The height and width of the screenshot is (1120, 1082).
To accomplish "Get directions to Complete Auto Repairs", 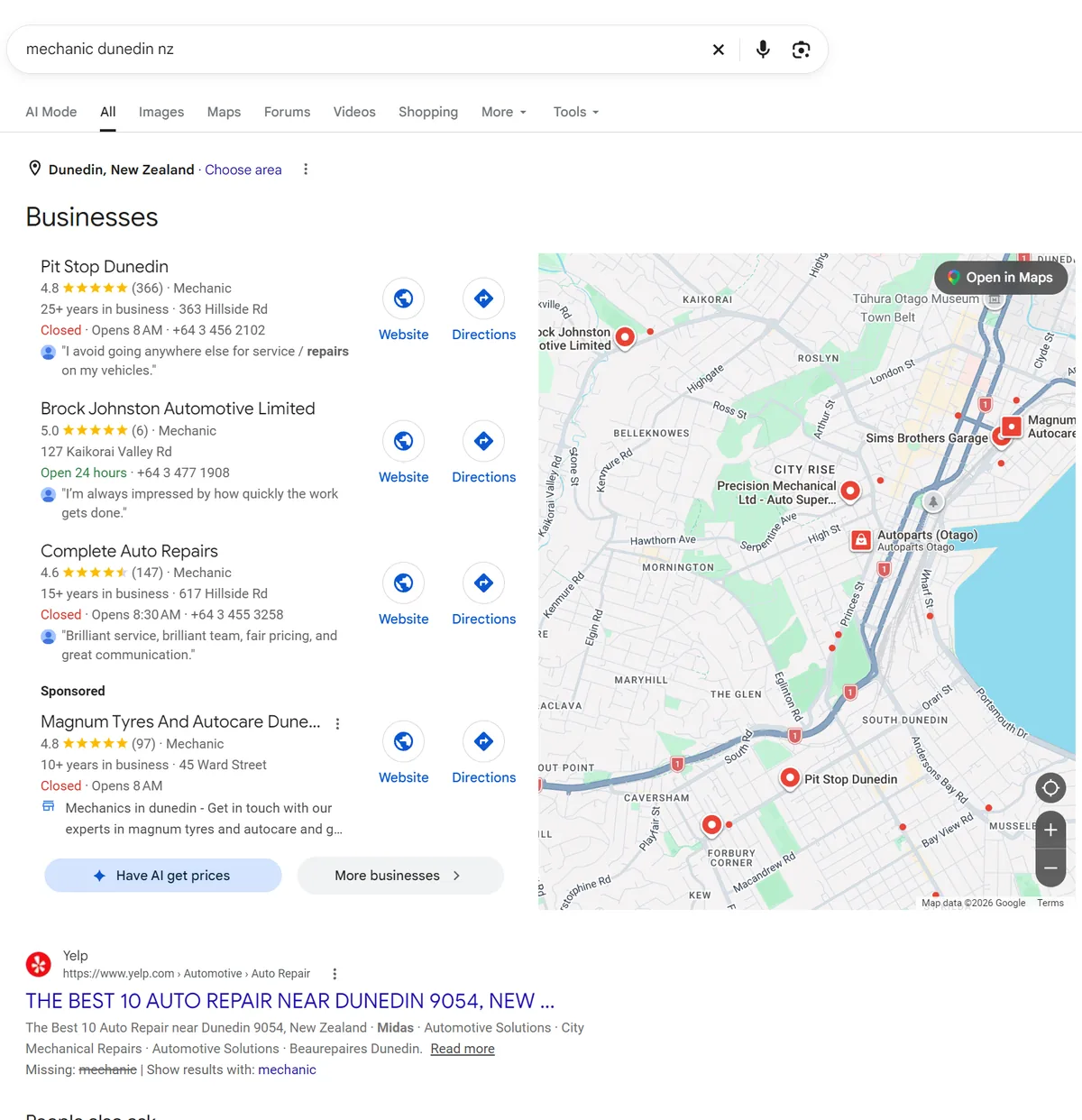I will (484, 583).
